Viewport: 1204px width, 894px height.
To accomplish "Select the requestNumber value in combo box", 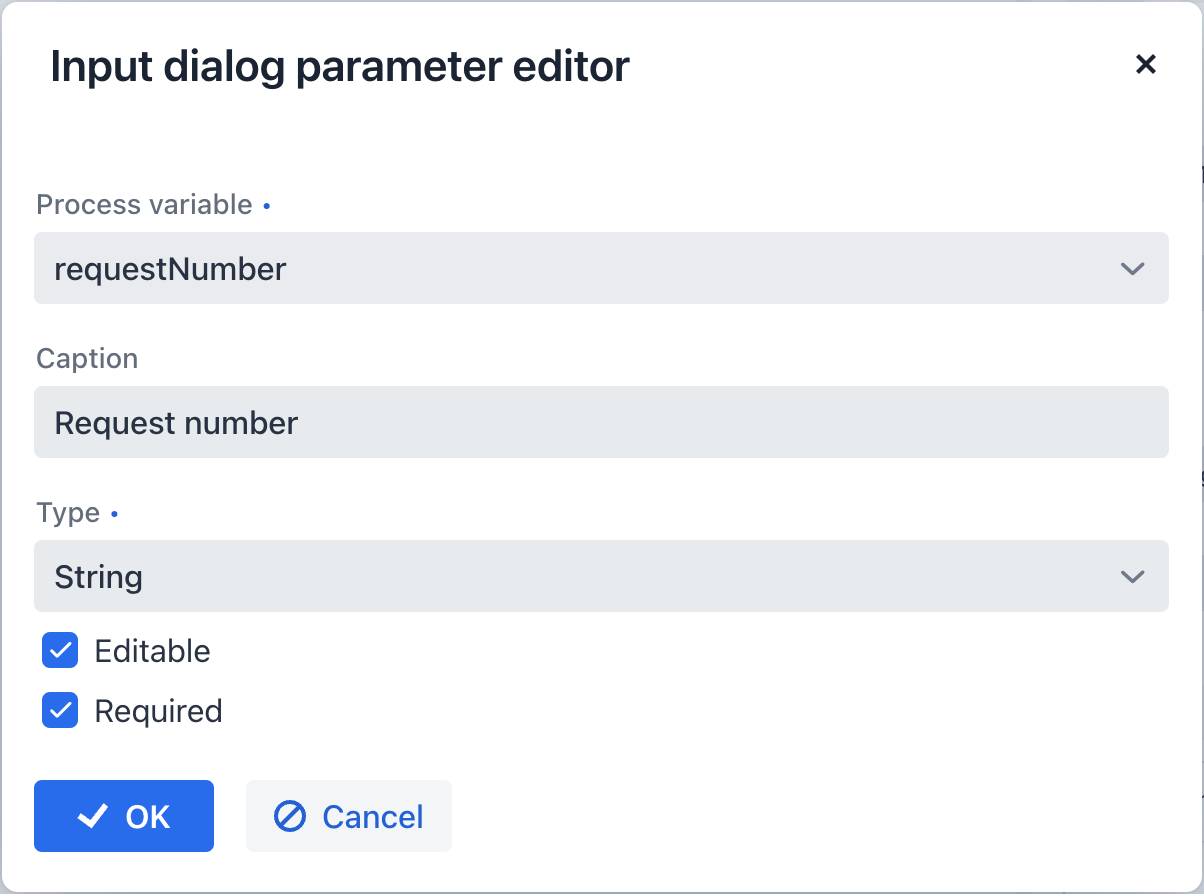I will [x=171, y=269].
